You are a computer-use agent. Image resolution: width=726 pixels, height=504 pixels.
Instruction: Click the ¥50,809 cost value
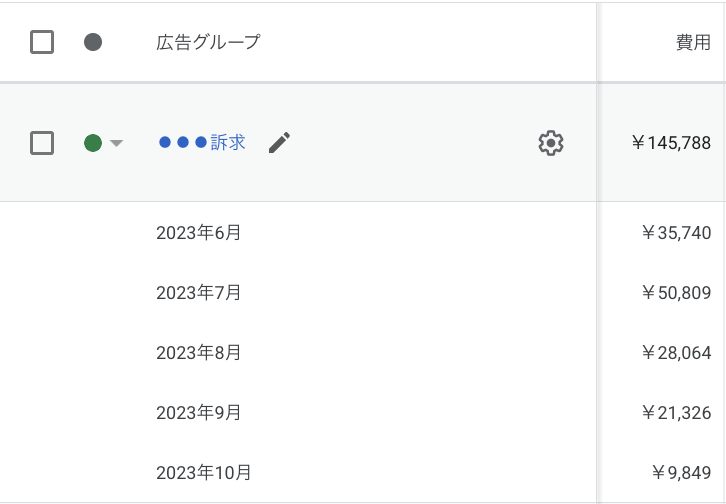tap(676, 293)
